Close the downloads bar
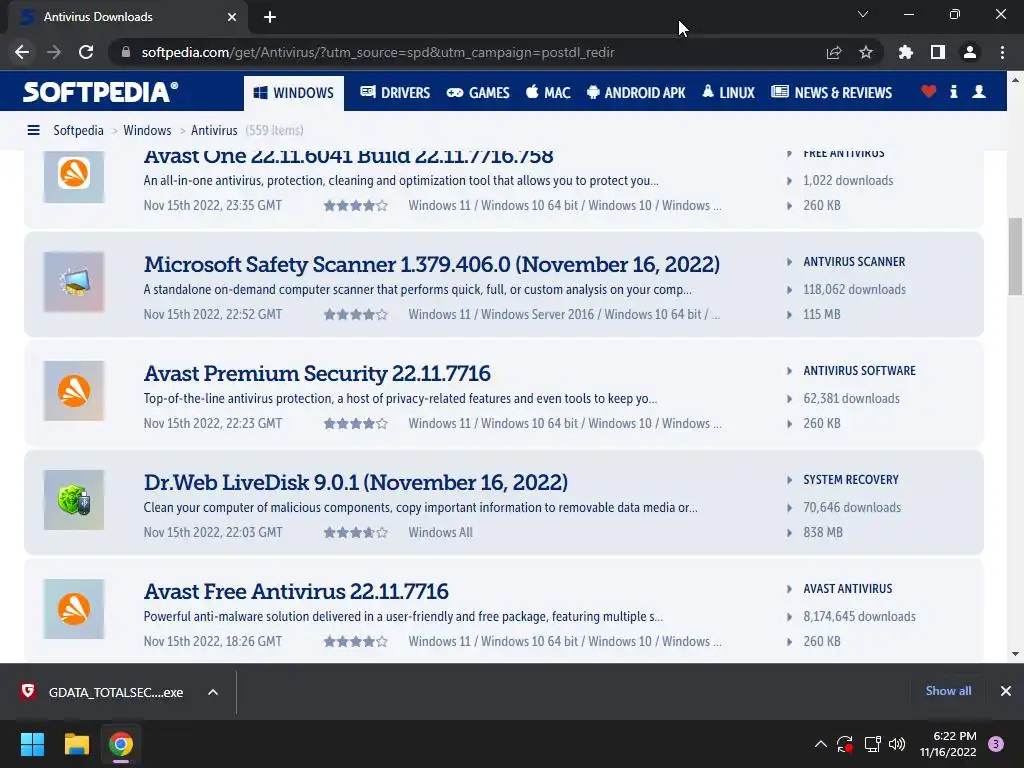Viewport: 1024px width, 768px height. pos(1006,691)
